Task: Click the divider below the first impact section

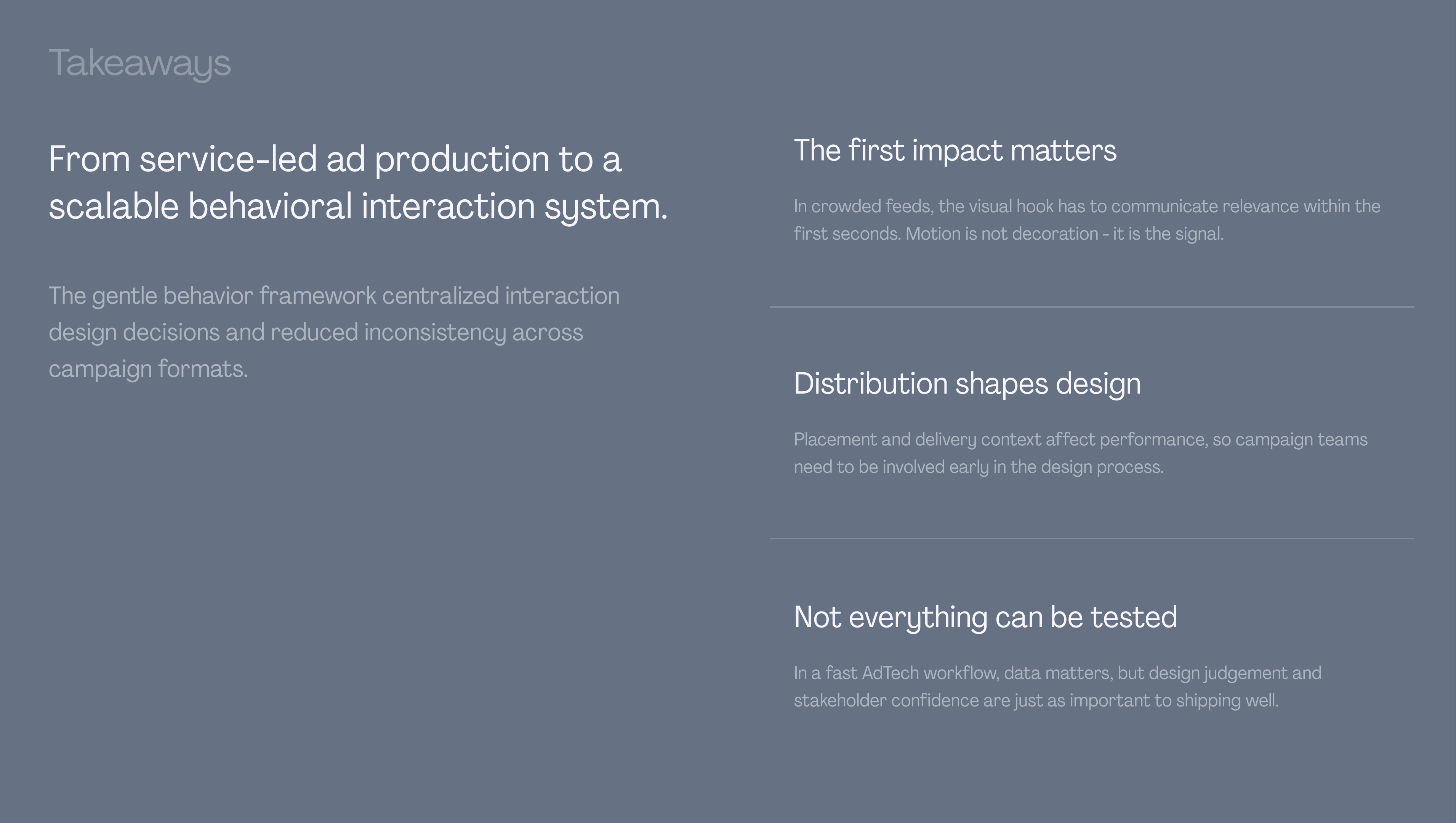Action: pyautogui.click(x=1092, y=307)
